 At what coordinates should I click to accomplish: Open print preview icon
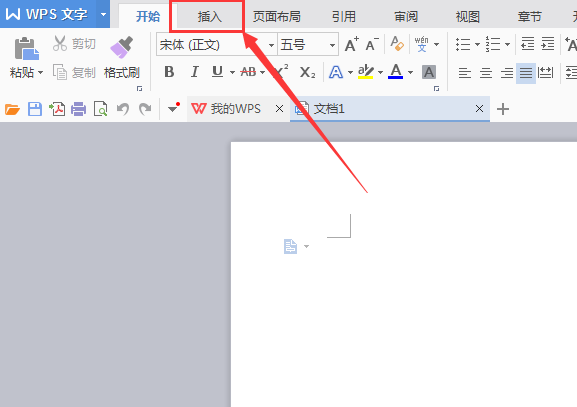coord(100,109)
